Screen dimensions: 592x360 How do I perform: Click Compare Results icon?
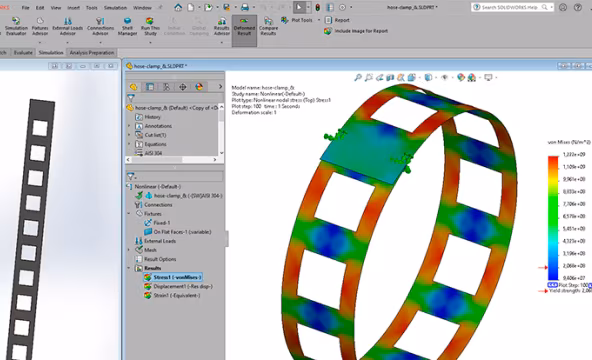tap(268, 26)
